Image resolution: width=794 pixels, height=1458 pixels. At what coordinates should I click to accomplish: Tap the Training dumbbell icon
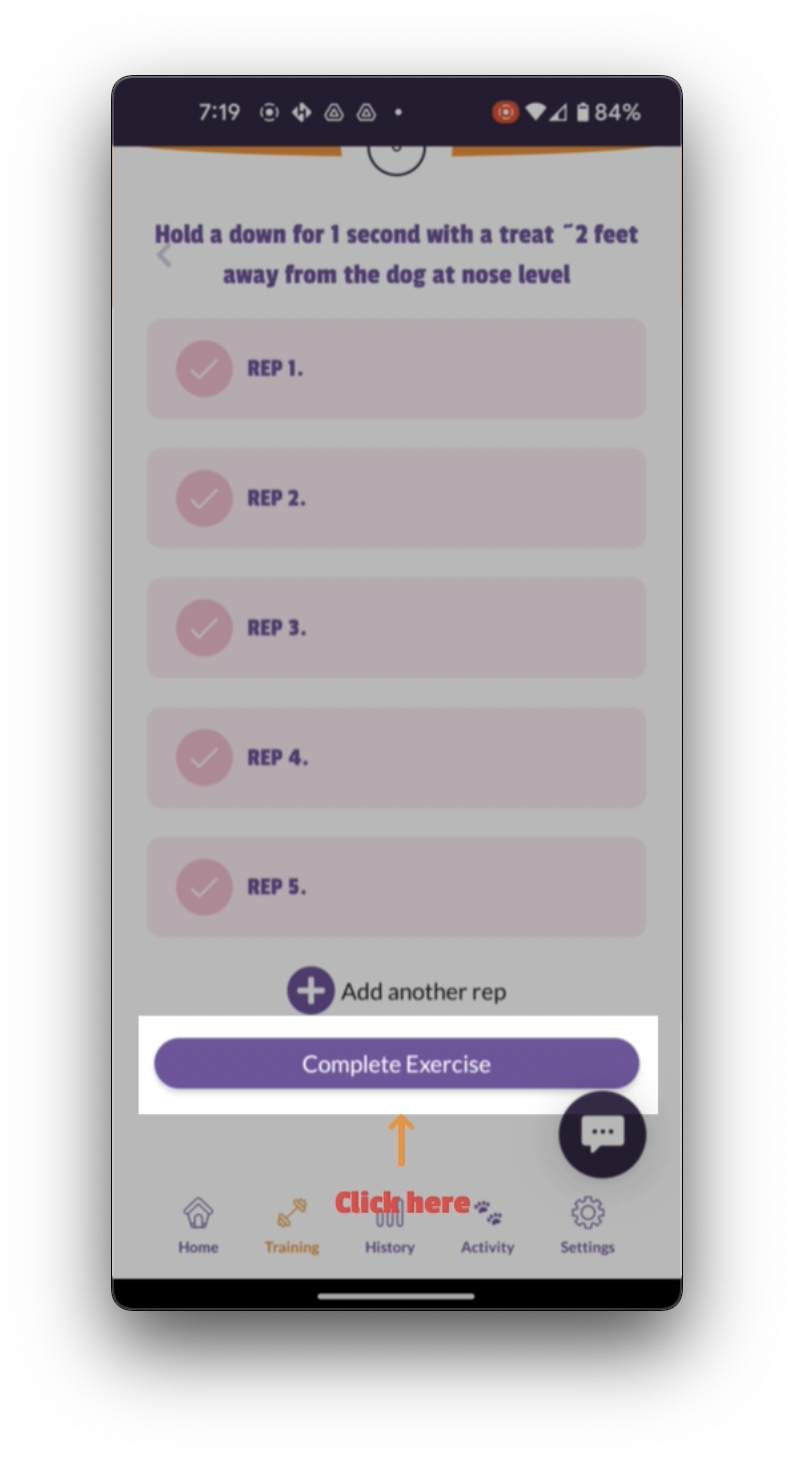(292, 1213)
